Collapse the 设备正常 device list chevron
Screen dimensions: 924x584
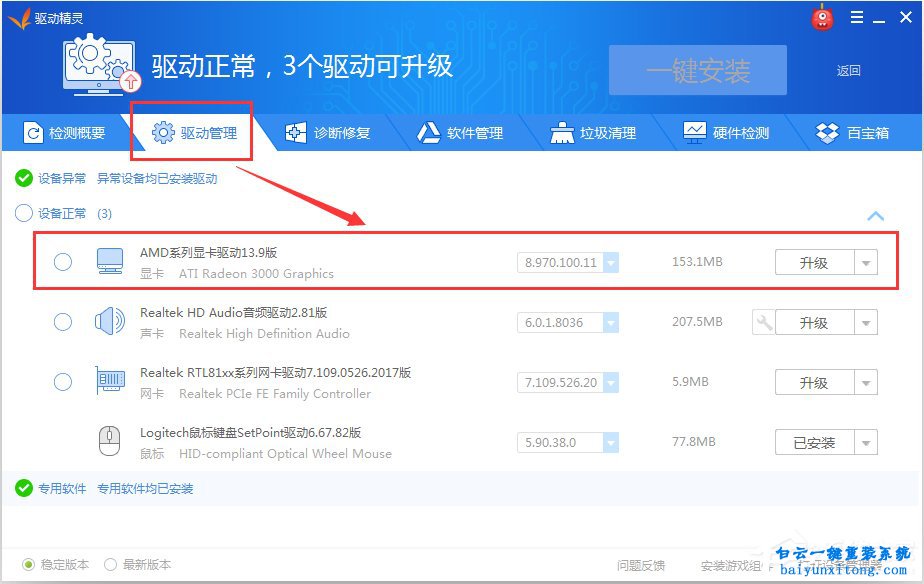[876, 215]
